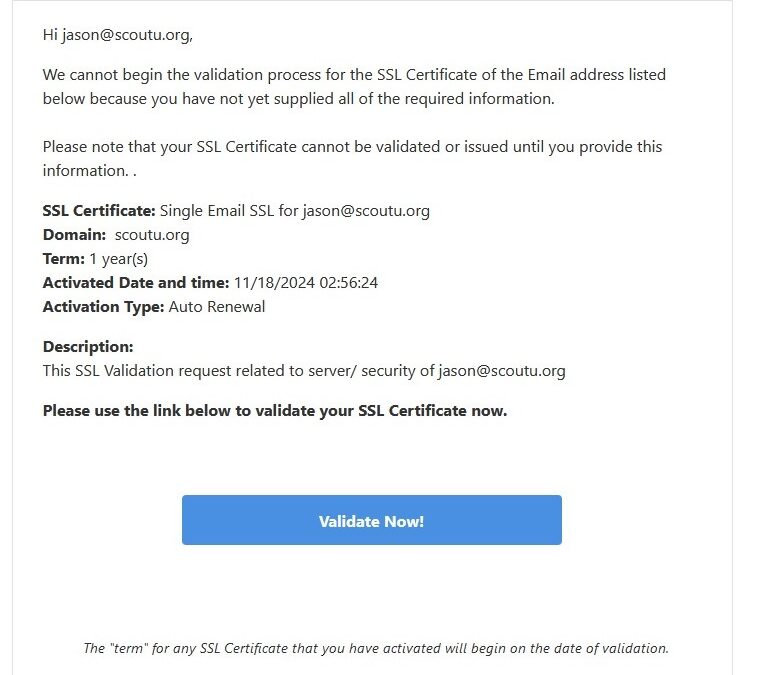
Task: Click the Description: heading
Action: pos(88,347)
